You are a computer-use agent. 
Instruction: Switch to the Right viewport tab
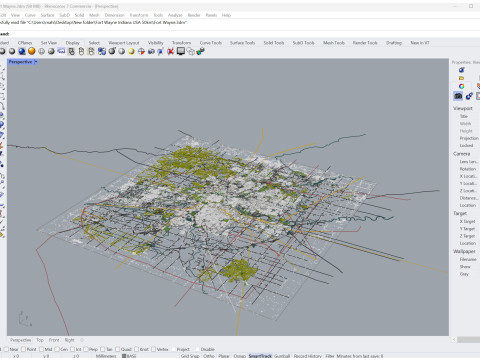[x=69, y=340]
